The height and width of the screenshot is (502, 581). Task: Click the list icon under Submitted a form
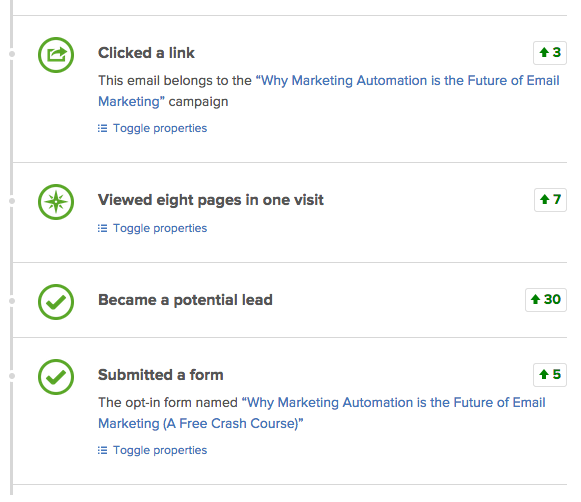click(x=102, y=450)
